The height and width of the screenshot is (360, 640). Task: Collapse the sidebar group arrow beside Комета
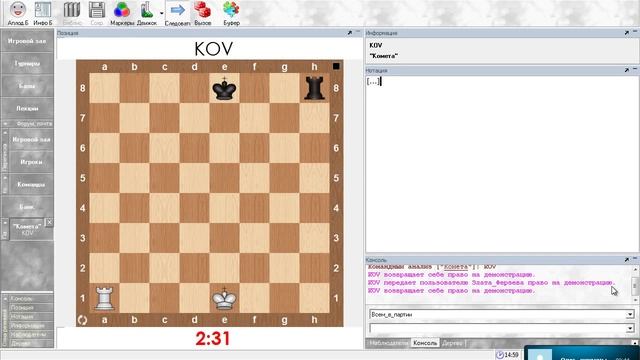pos(5,223)
